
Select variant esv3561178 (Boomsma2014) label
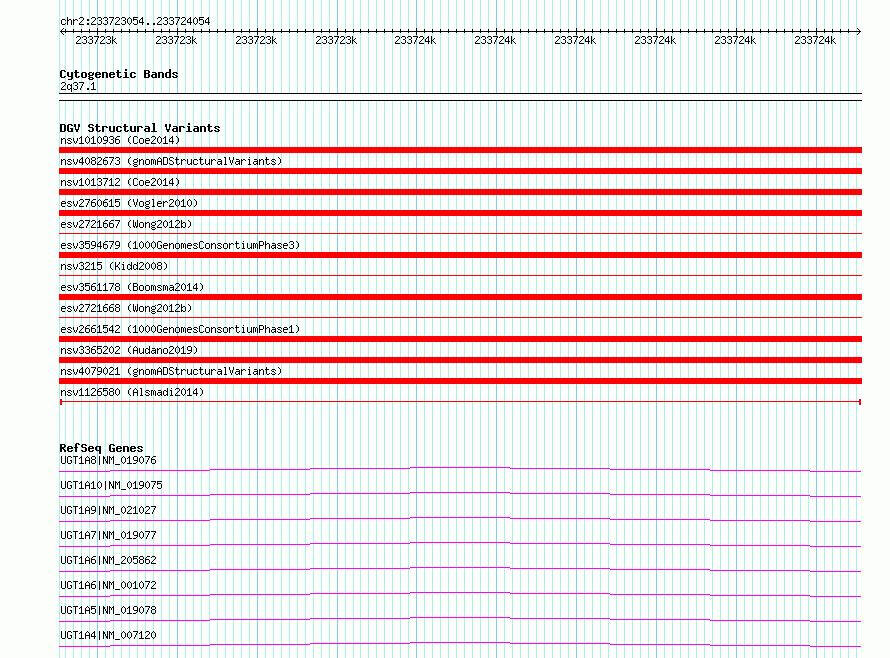click(132, 287)
